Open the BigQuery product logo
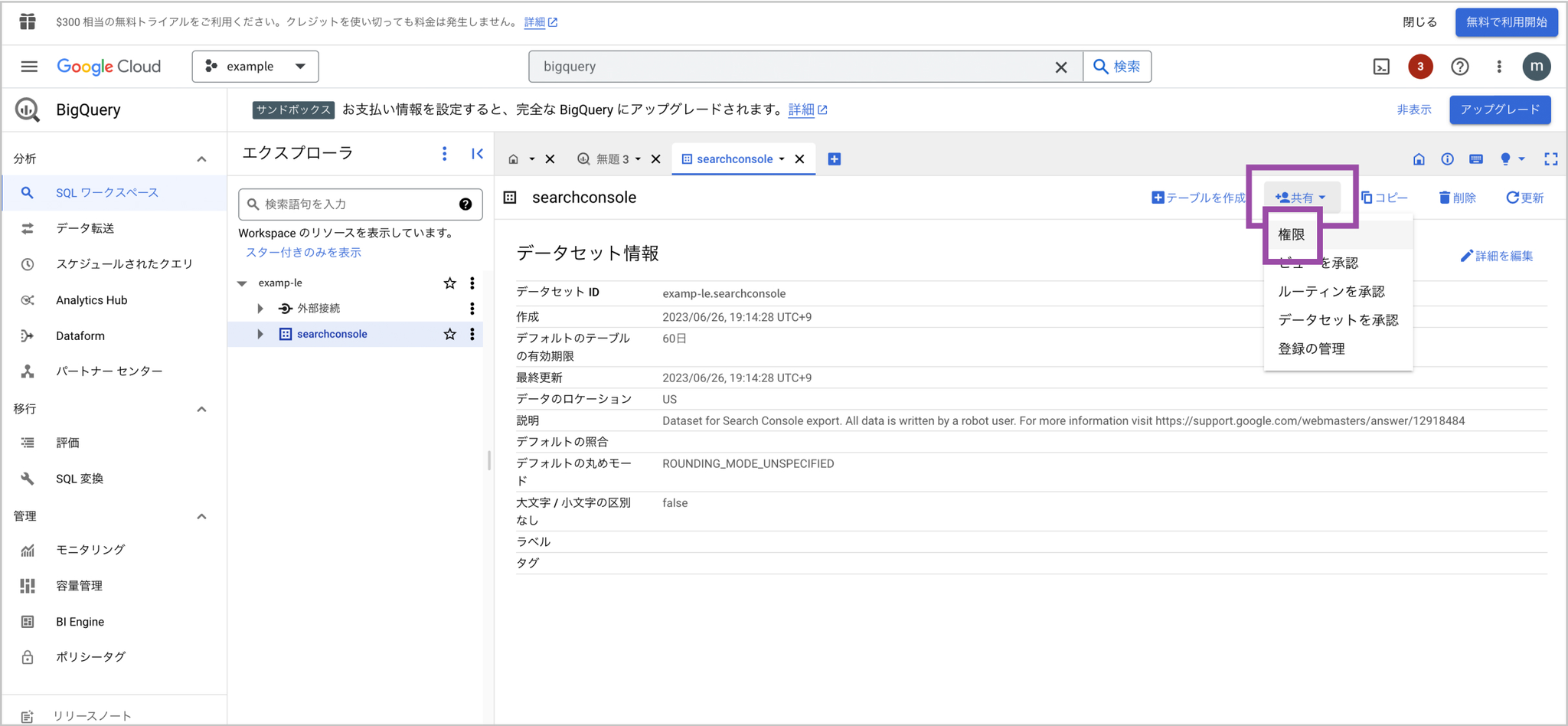 (28, 110)
